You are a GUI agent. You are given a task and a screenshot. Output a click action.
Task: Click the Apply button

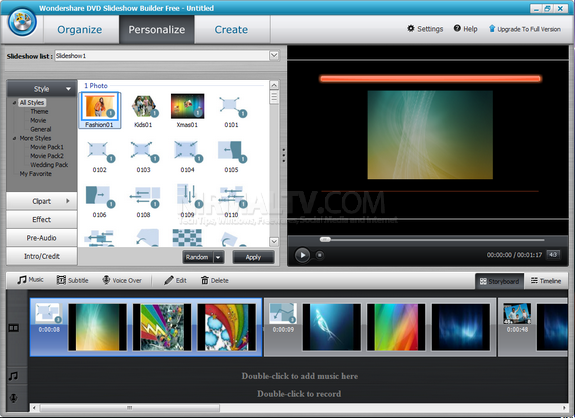pyautogui.click(x=253, y=257)
